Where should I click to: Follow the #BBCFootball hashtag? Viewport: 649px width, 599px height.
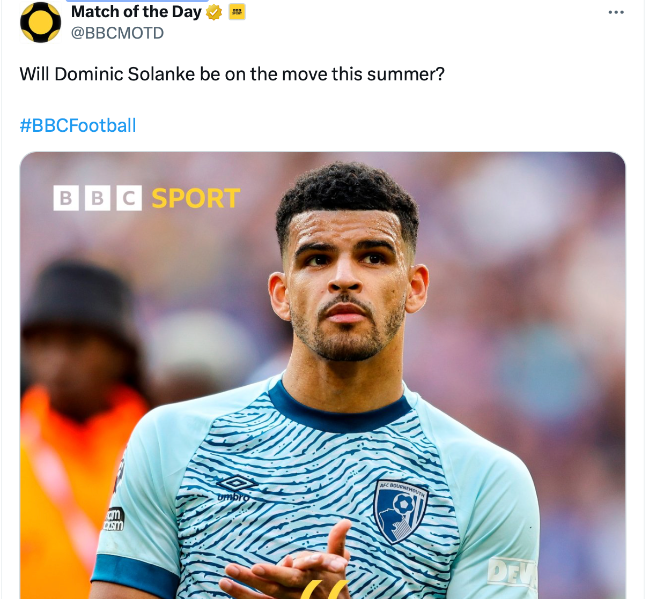(x=78, y=125)
